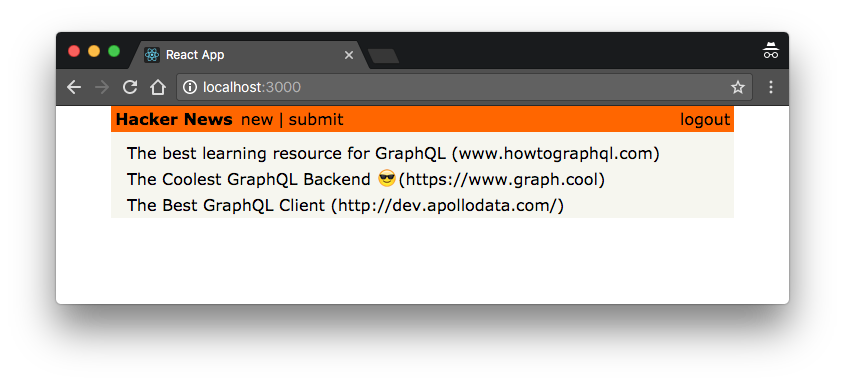The image size is (845, 384).
Task: Open a new tab with the blank tab button
Action: click(383, 56)
